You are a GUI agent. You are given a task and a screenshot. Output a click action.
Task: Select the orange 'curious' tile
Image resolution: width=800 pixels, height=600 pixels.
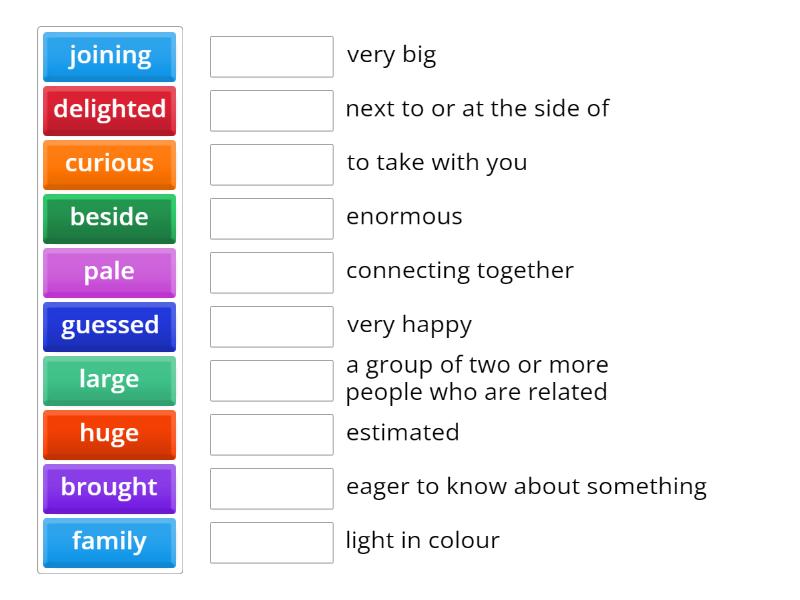(x=108, y=164)
